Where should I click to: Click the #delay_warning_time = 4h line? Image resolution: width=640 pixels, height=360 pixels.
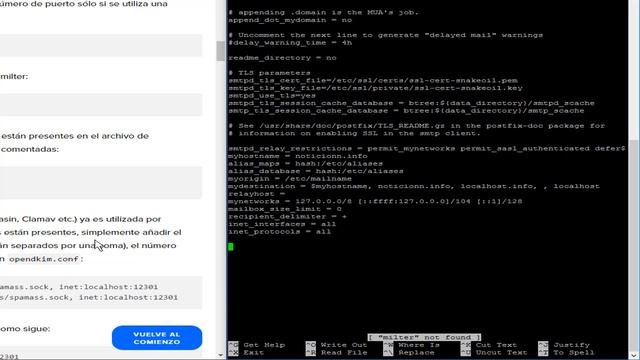290,43
